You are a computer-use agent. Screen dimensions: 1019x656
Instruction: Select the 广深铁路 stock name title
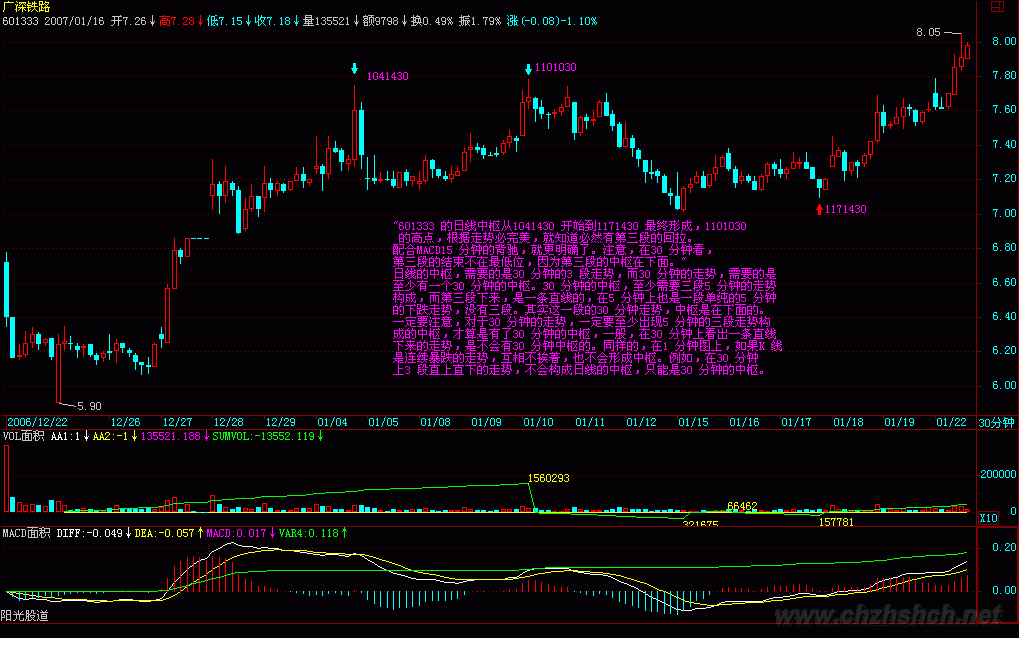coord(26,7)
